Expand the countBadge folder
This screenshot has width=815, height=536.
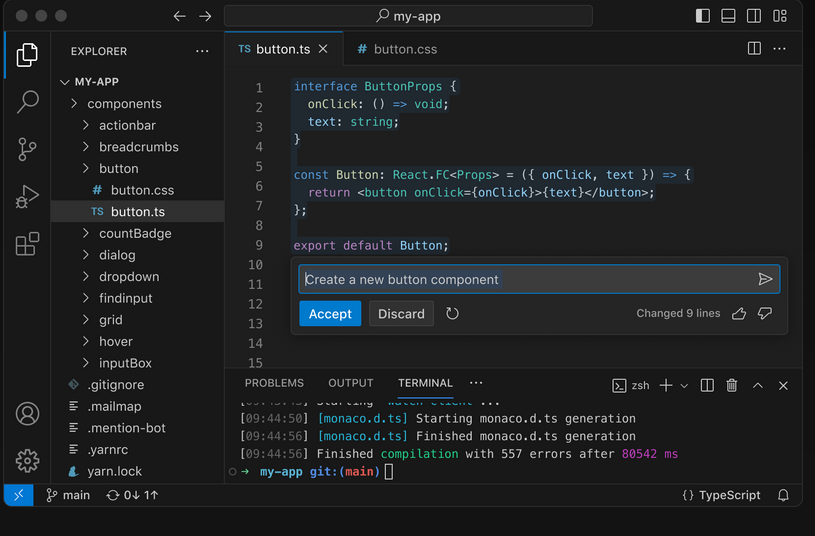(x=138, y=233)
